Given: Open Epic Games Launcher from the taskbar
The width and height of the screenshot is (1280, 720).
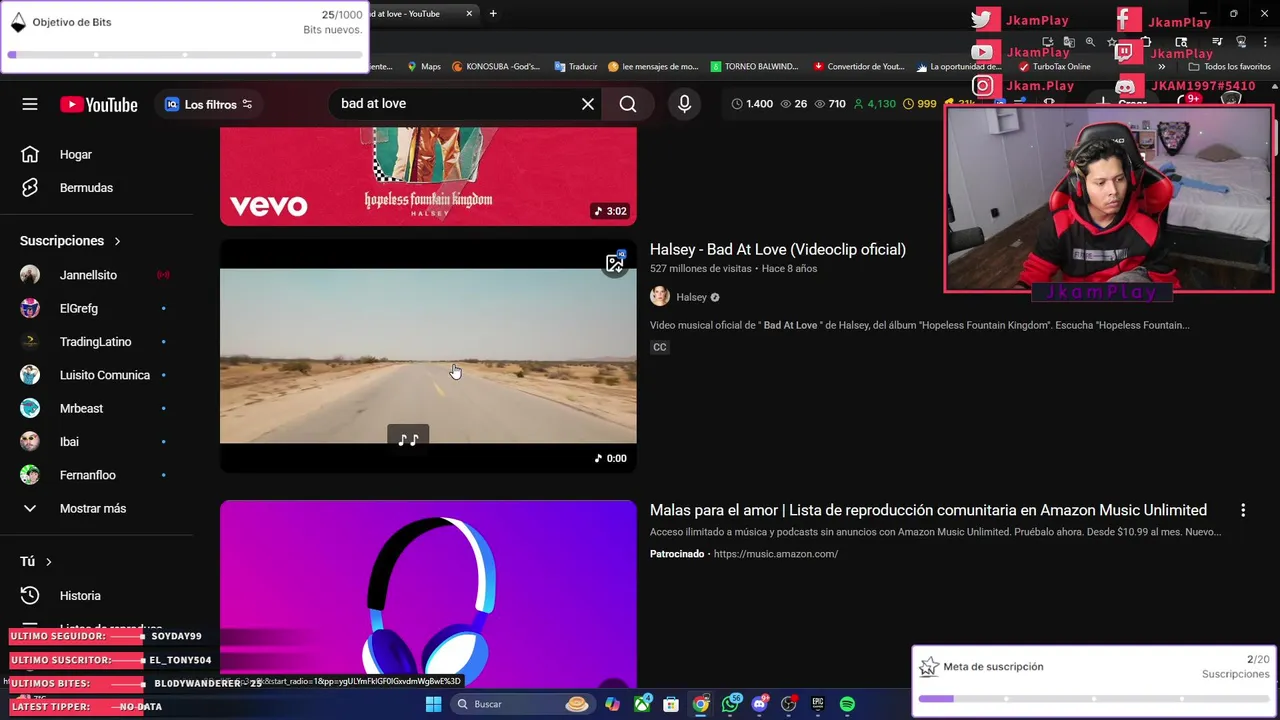Looking at the screenshot, I should 818,704.
